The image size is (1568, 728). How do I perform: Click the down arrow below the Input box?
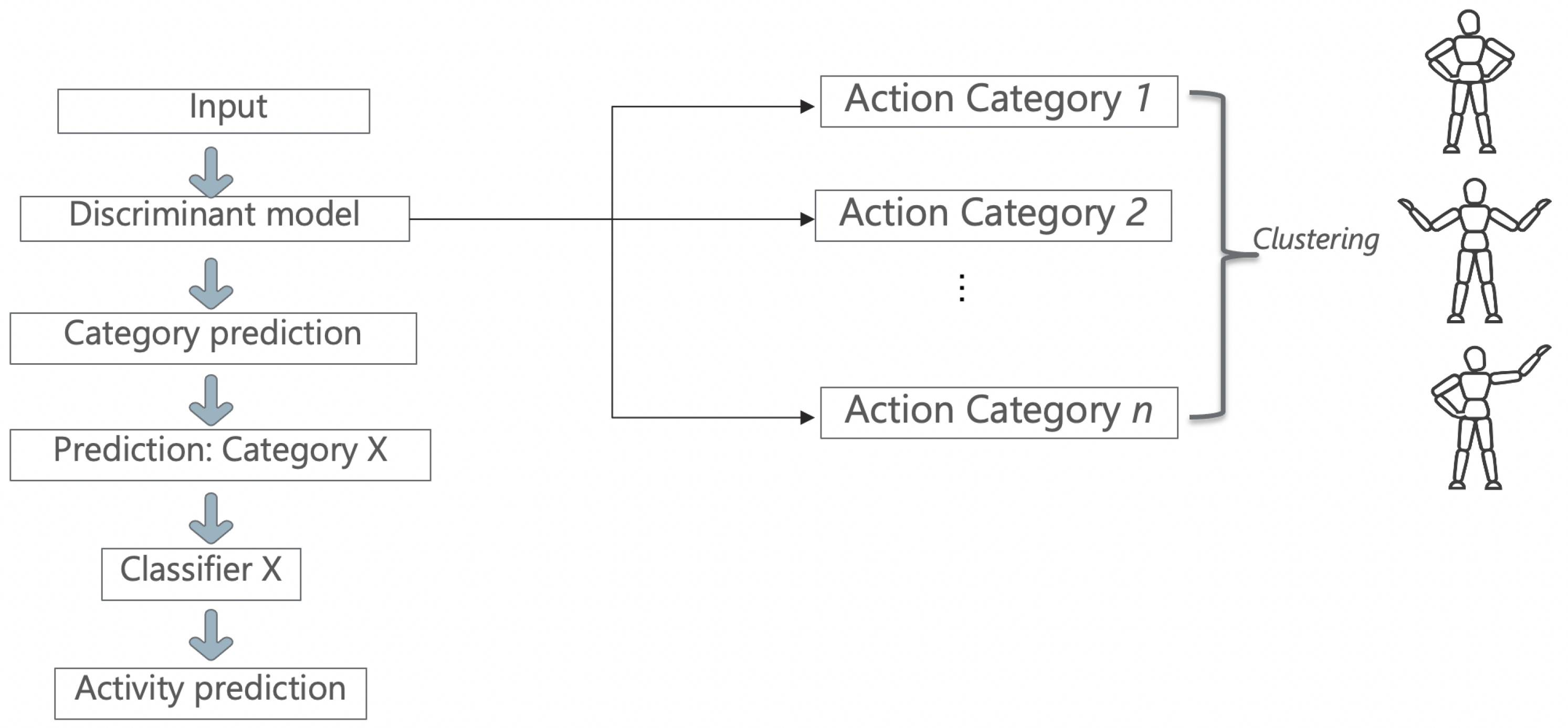click(x=211, y=172)
